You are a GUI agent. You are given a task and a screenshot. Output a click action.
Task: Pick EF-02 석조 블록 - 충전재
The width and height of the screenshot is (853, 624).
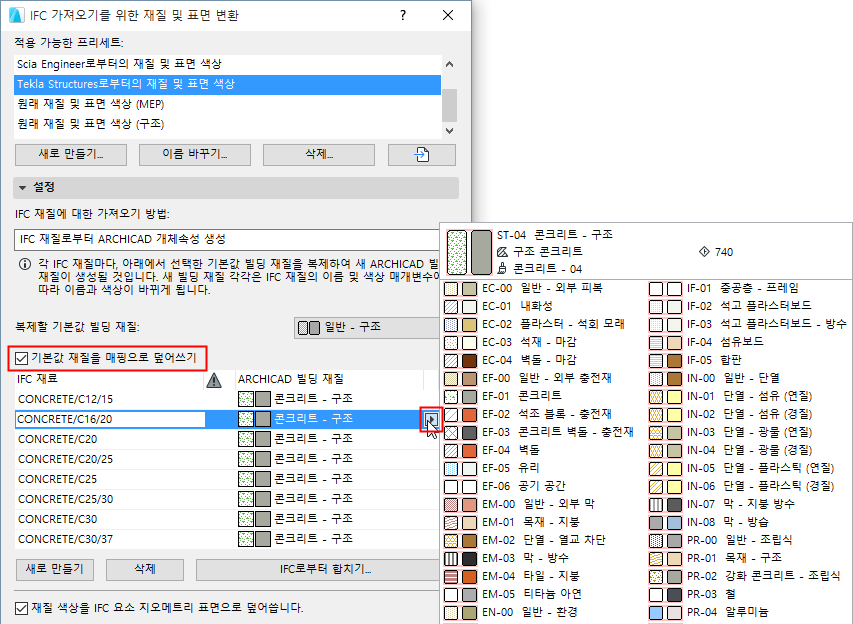[x=541, y=414]
